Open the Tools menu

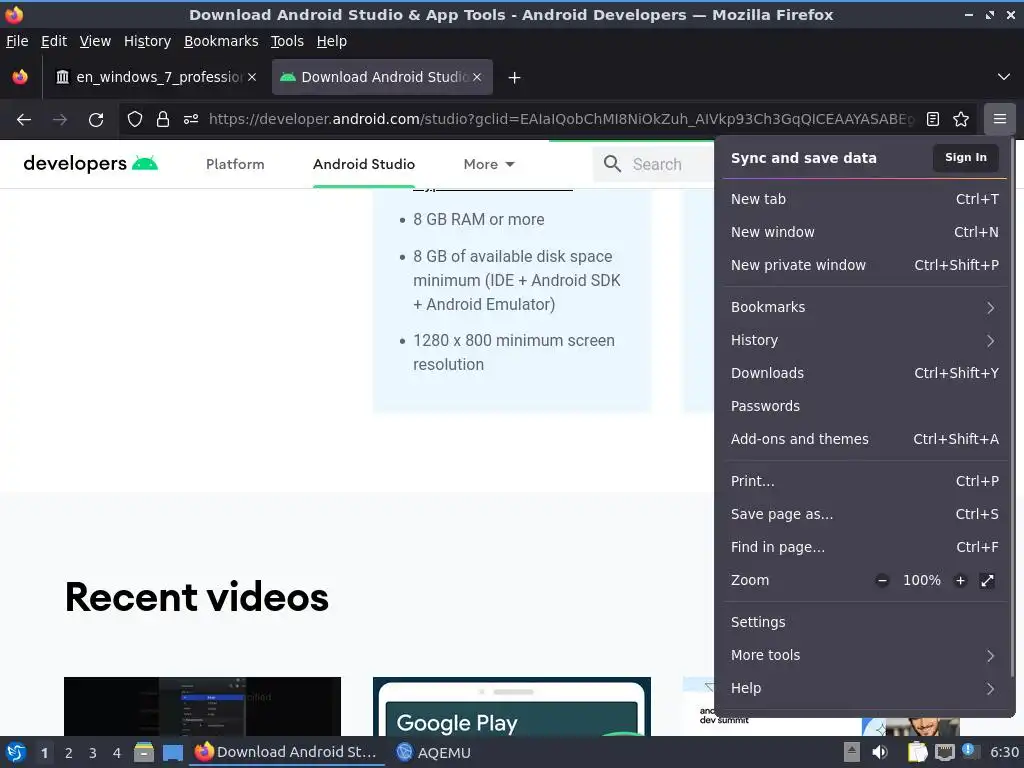tap(287, 41)
